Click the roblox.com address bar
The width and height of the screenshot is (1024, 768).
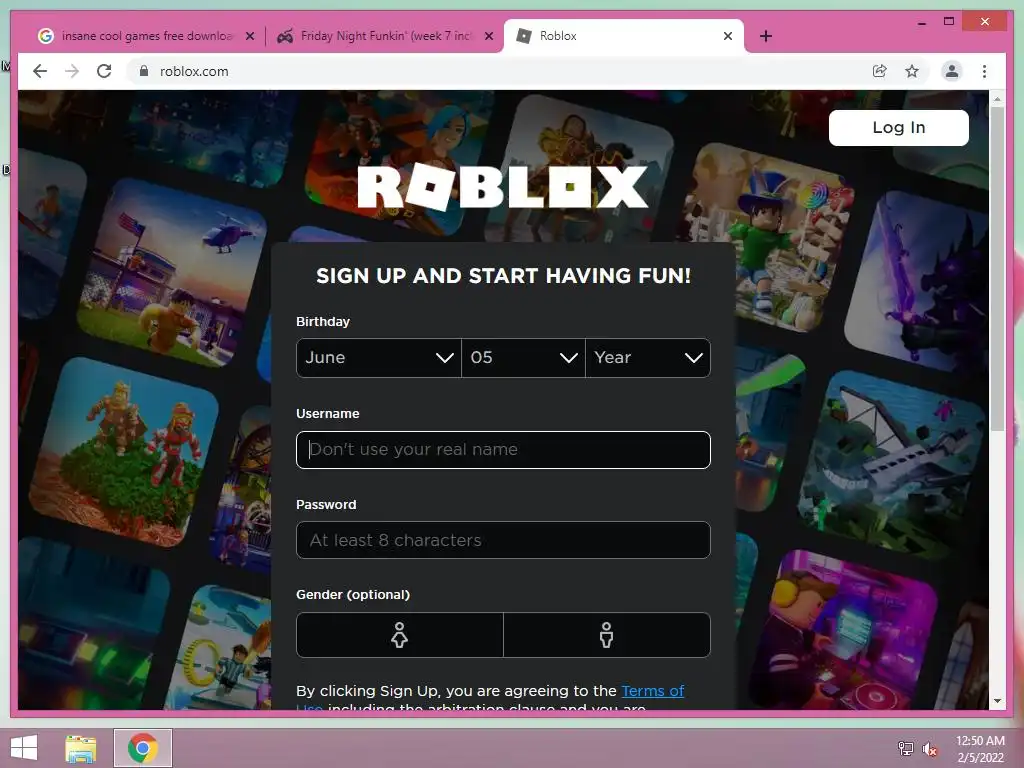(x=496, y=71)
